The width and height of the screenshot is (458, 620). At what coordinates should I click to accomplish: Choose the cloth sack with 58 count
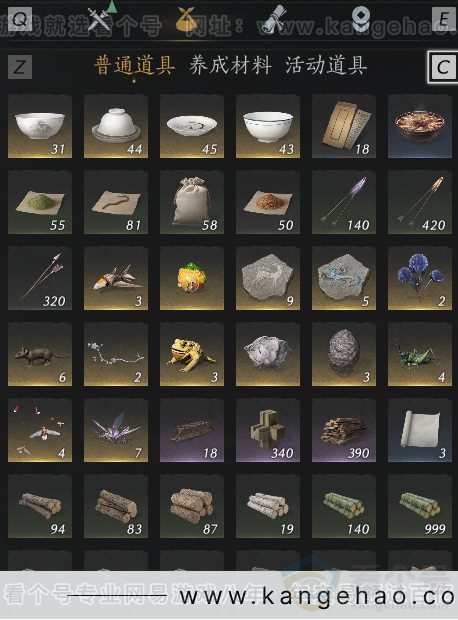coord(192,202)
